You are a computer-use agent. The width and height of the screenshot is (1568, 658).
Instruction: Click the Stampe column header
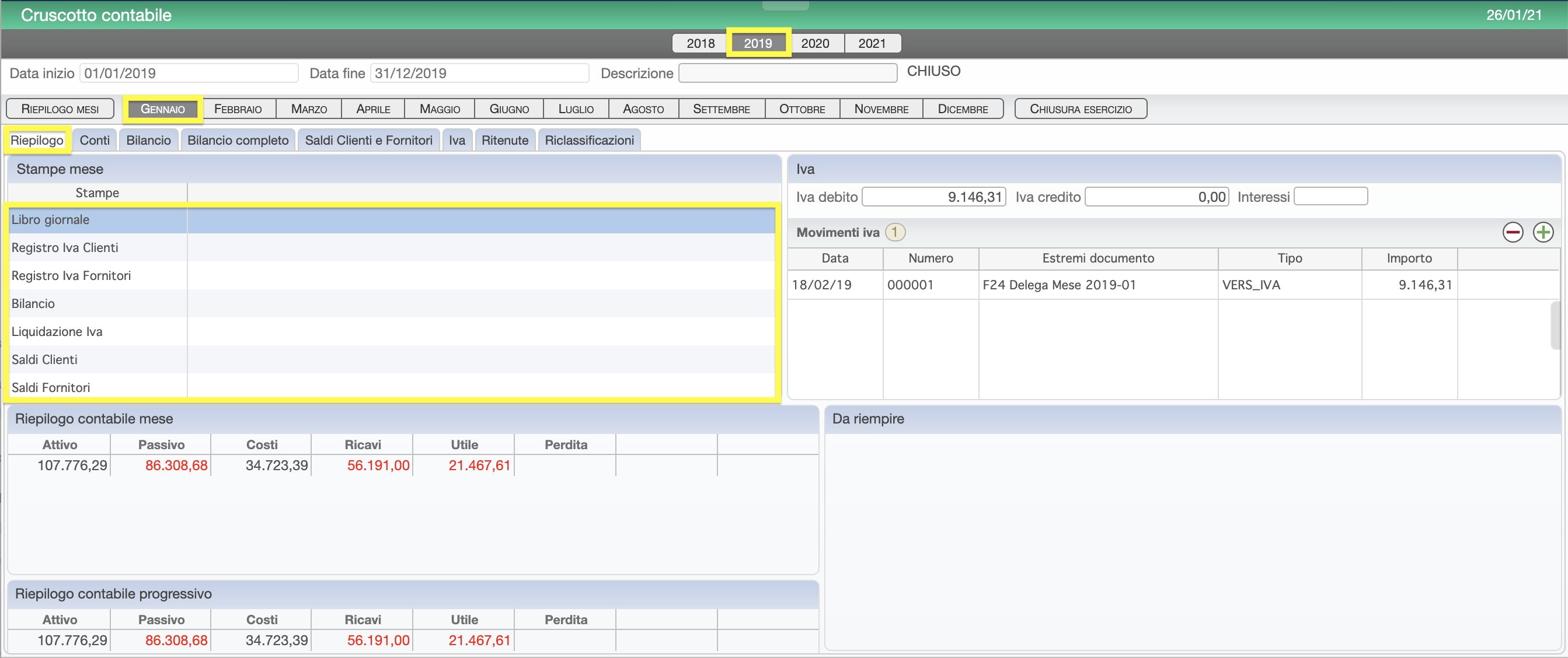(x=97, y=192)
